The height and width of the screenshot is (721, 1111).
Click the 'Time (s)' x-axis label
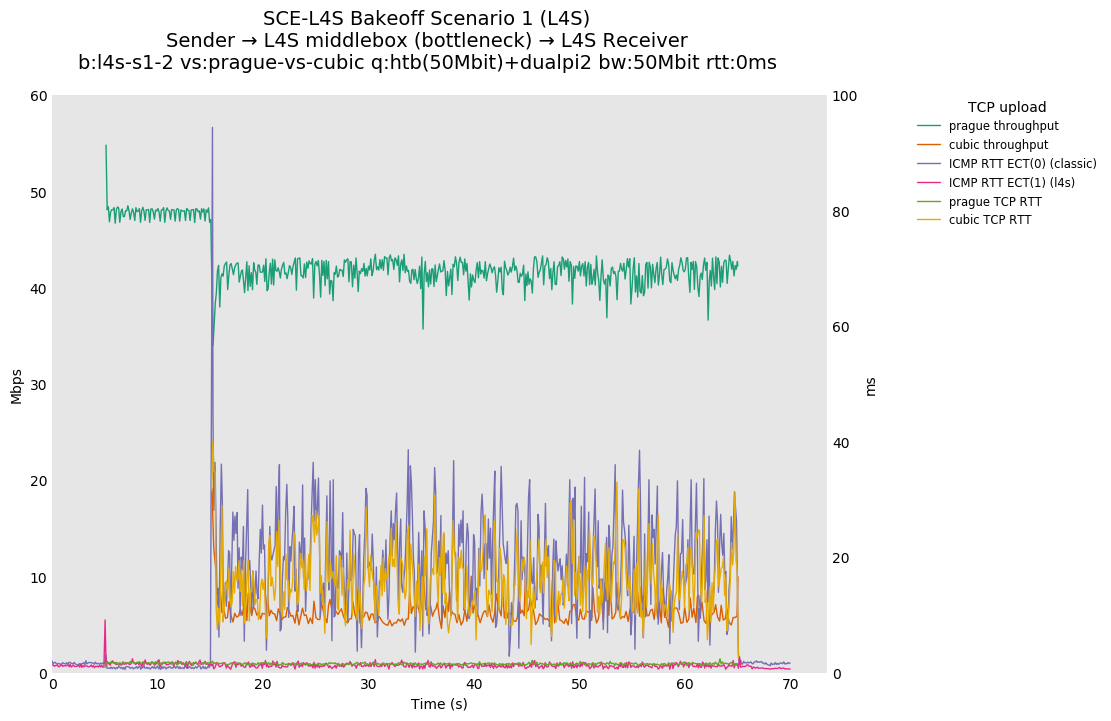(x=439, y=704)
